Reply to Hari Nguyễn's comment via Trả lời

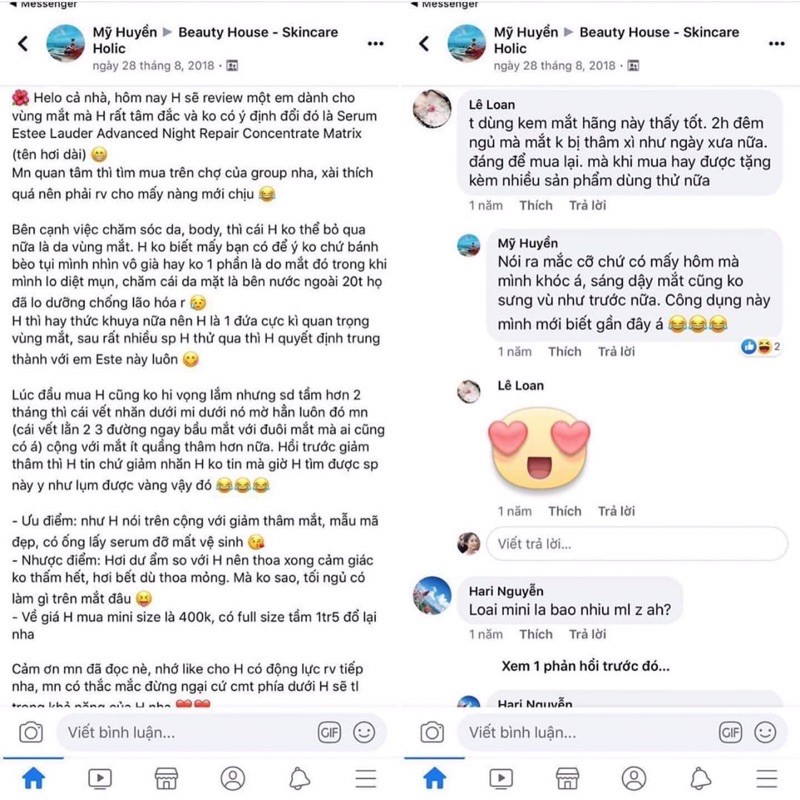pyautogui.click(x=587, y=634)
